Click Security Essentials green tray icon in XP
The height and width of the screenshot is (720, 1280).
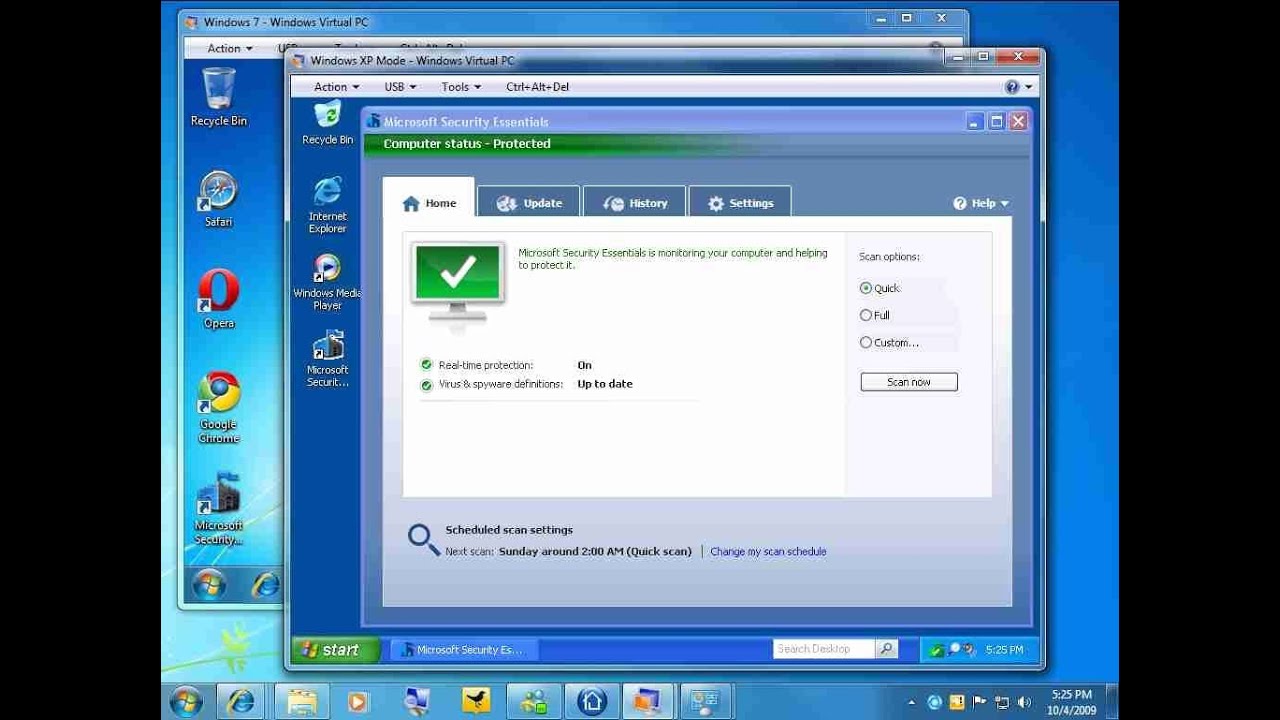tap(936, 650)
